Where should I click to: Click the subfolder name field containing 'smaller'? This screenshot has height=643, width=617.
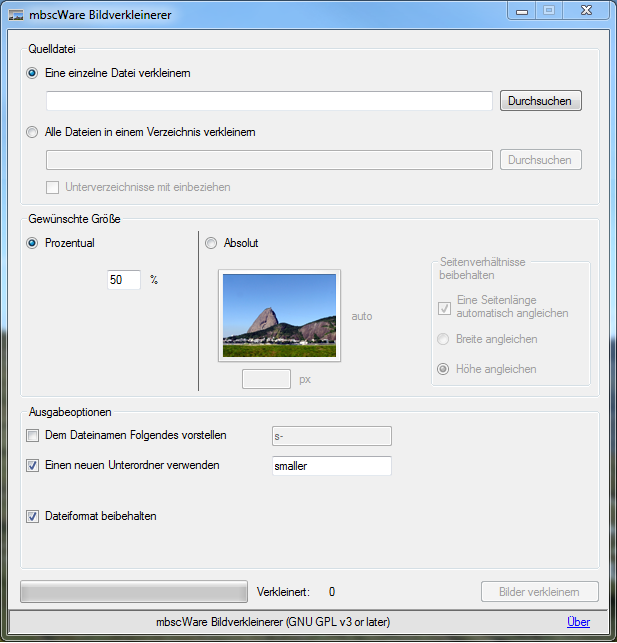pyautogui.click(x=331, y=466)
